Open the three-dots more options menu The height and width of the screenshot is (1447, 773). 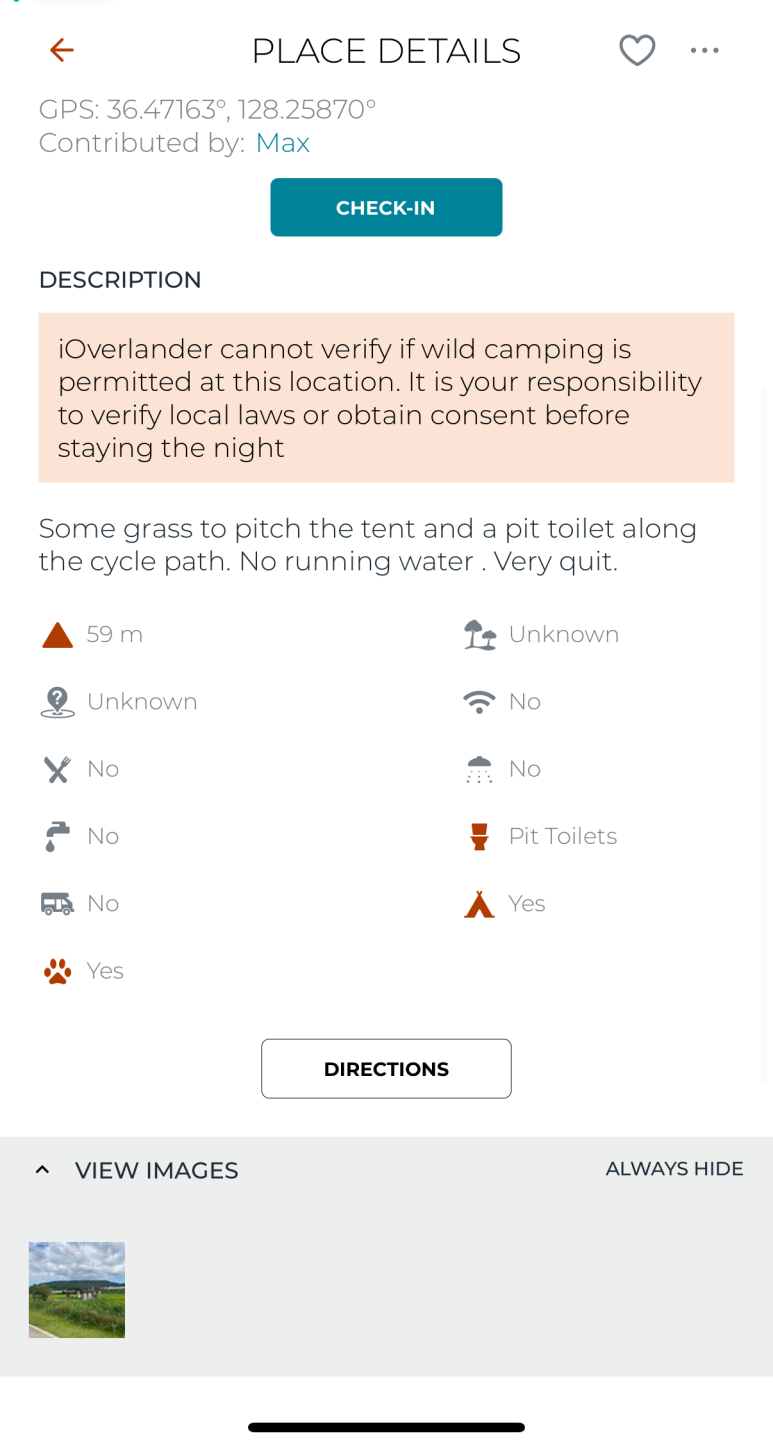[704, 50]
